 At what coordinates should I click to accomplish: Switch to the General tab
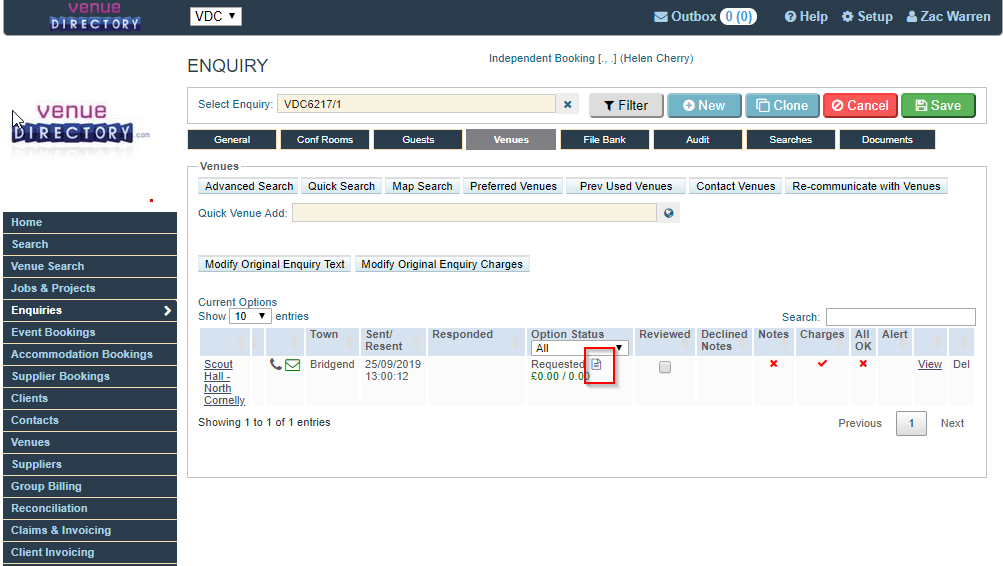(232, 139)
